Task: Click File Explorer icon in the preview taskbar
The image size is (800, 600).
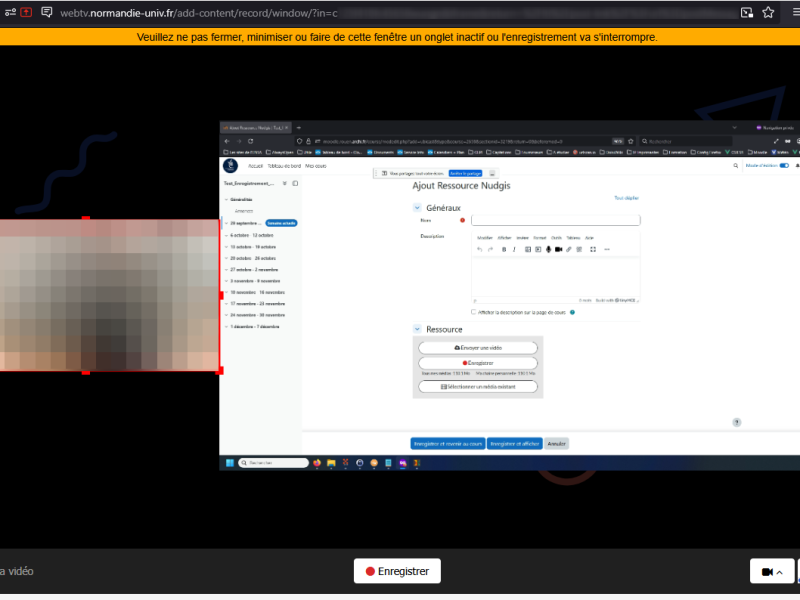Action: tap(331, 463)
